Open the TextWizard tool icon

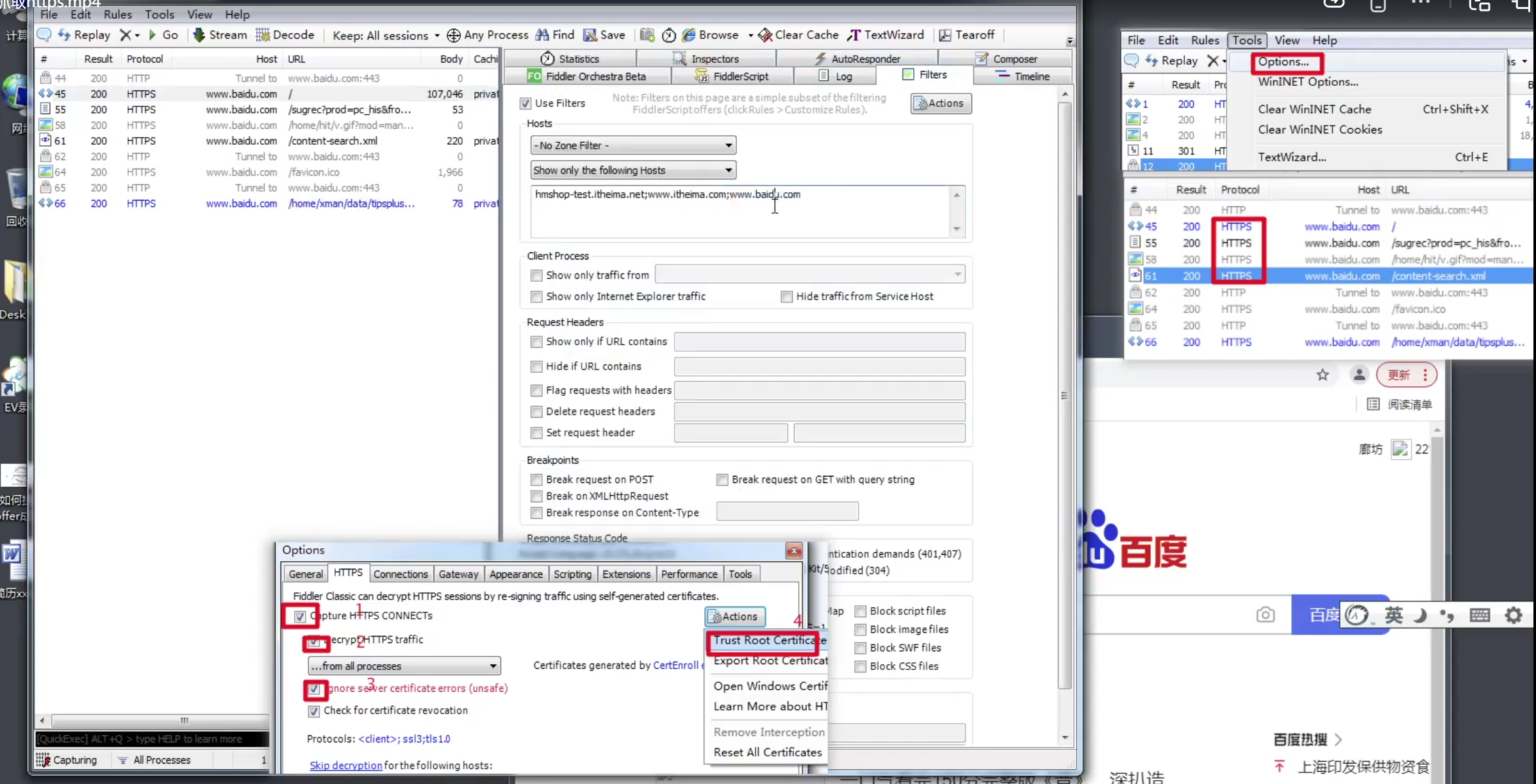(854, 35)
